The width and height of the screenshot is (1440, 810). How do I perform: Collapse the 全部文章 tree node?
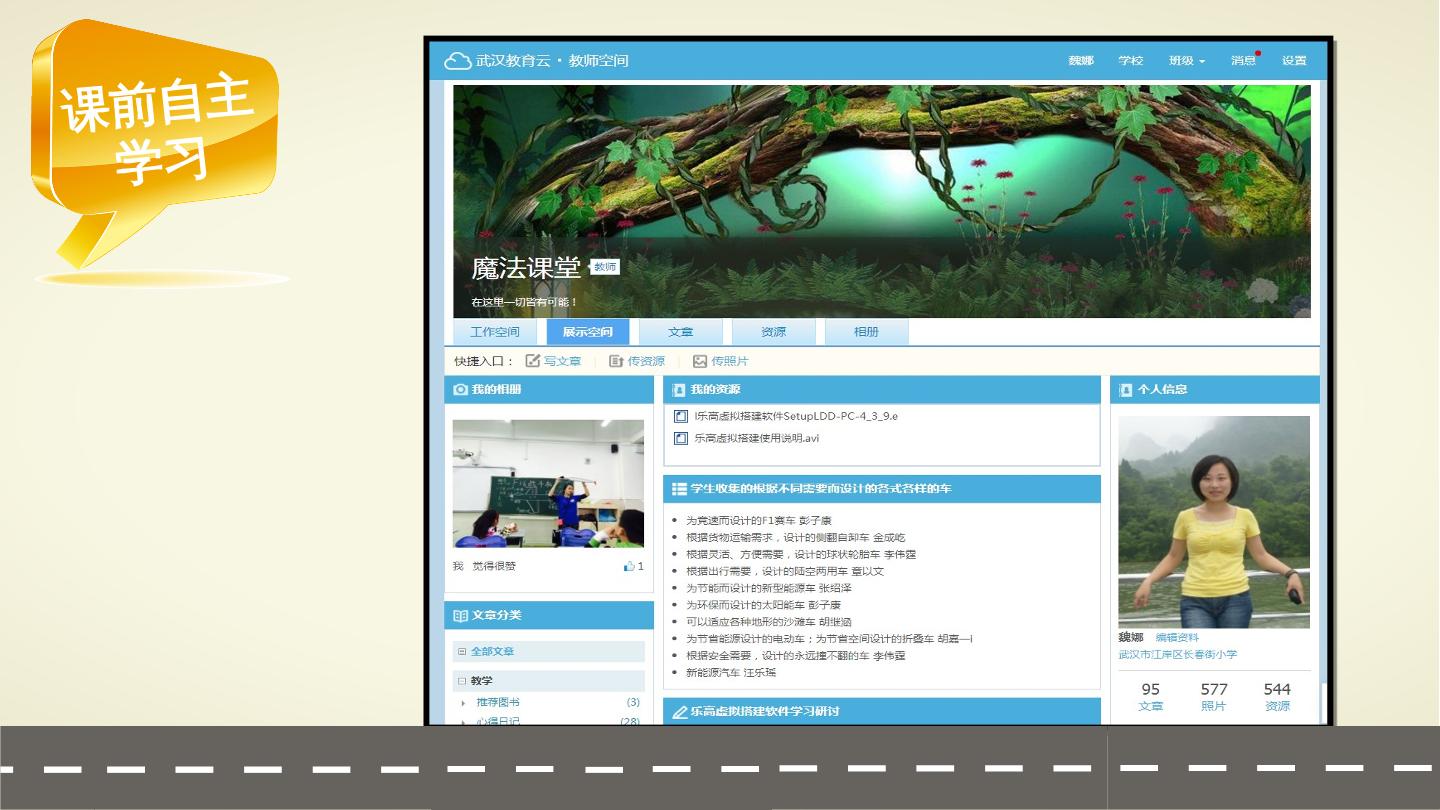462,651
